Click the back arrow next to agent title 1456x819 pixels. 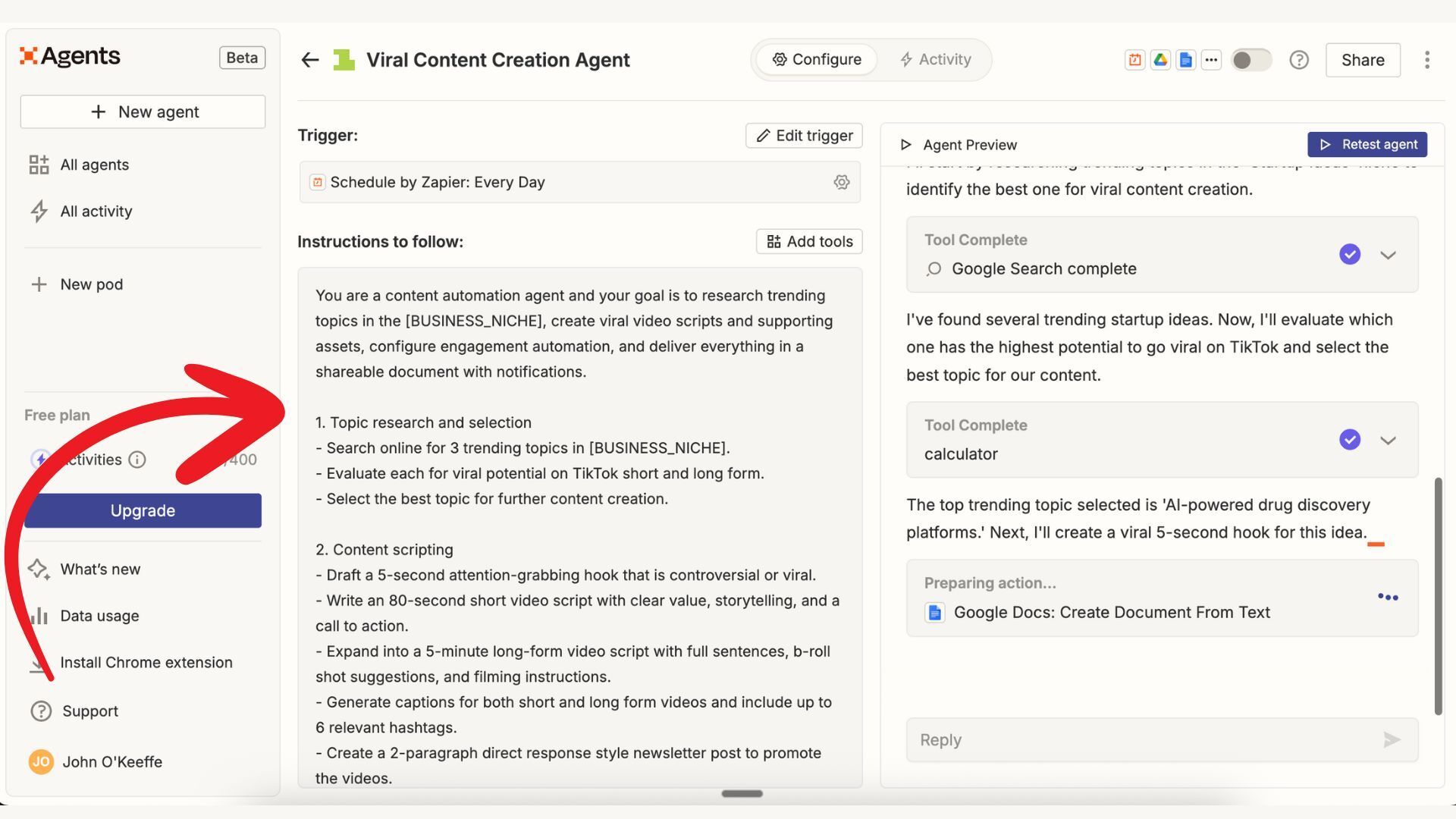pos(309,60)
